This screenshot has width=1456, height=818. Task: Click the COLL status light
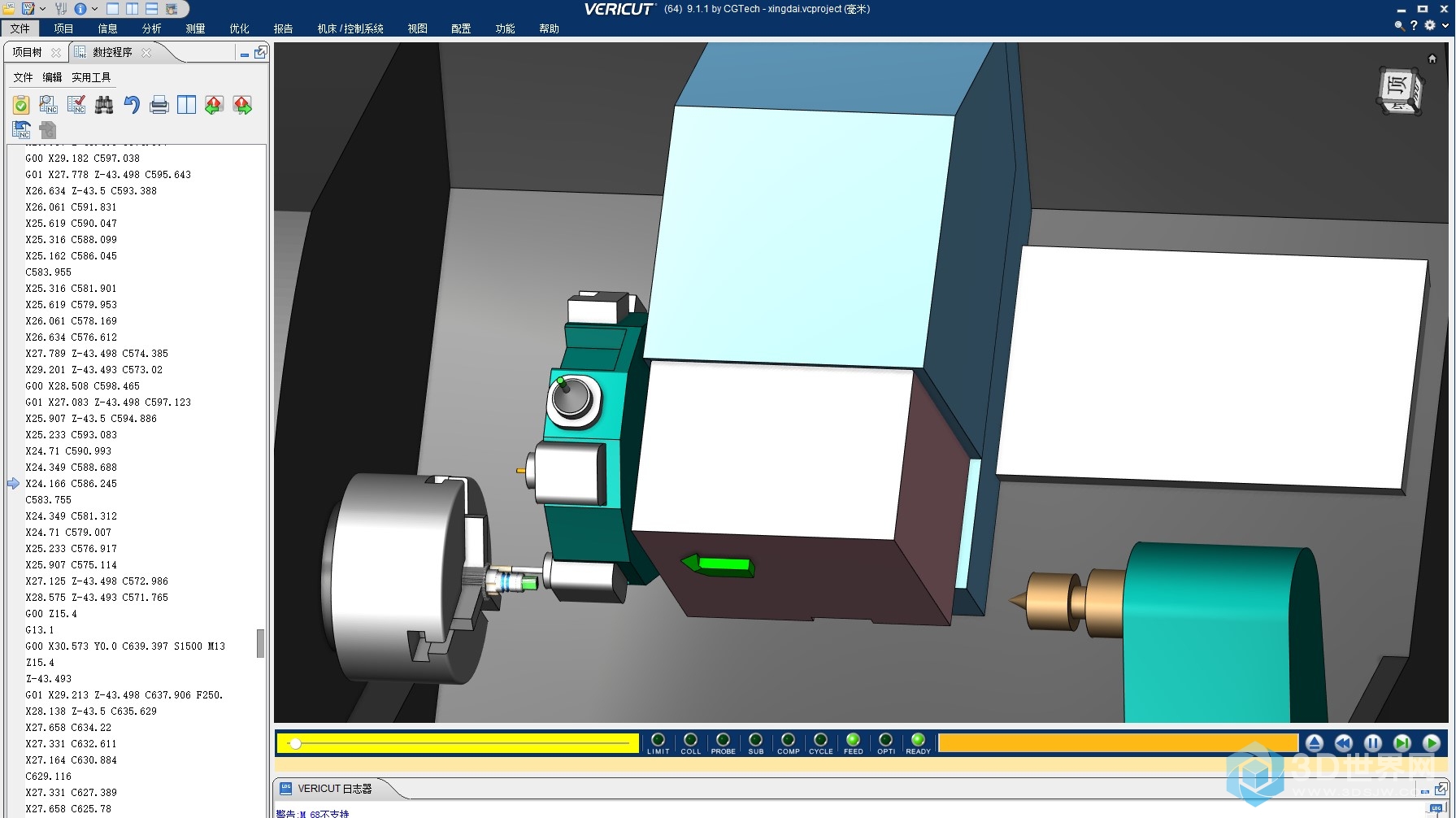(x=691, y=739)
